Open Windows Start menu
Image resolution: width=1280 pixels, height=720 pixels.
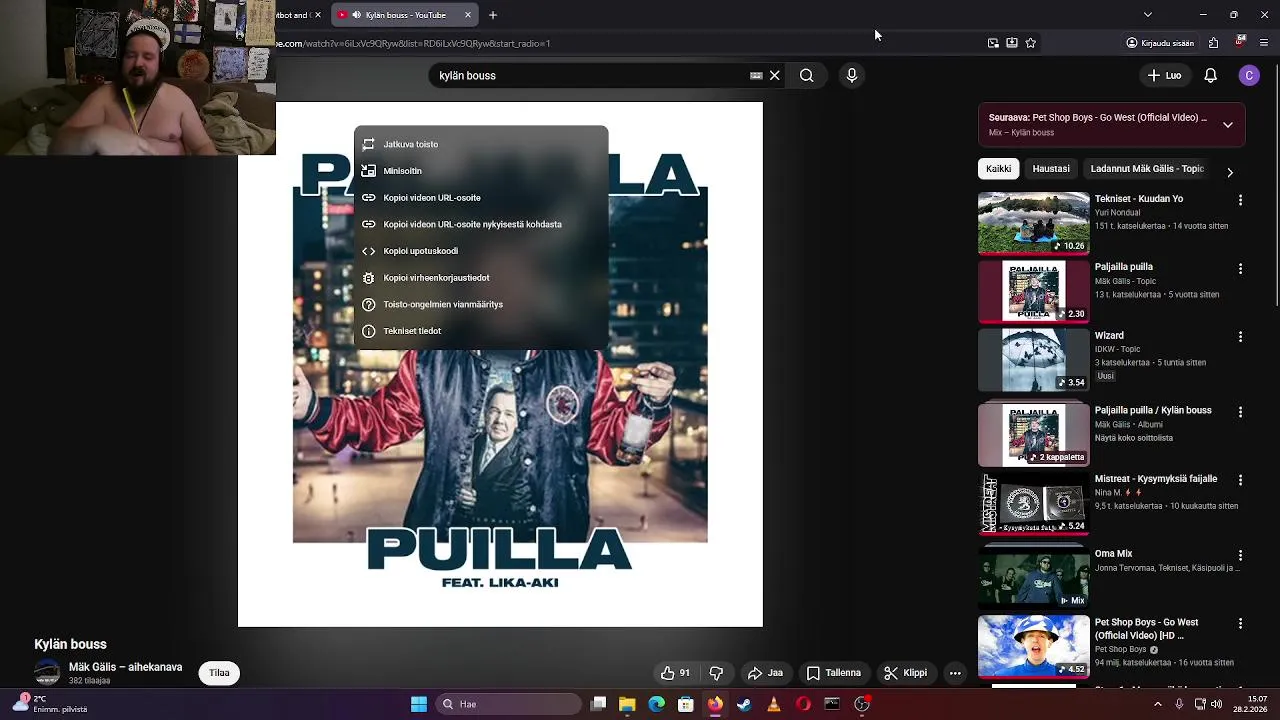pos(419,704)
